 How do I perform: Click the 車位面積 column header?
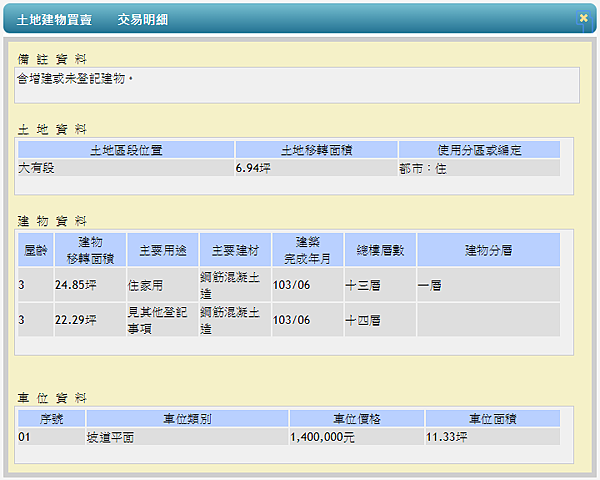click(x=493, y=418)
